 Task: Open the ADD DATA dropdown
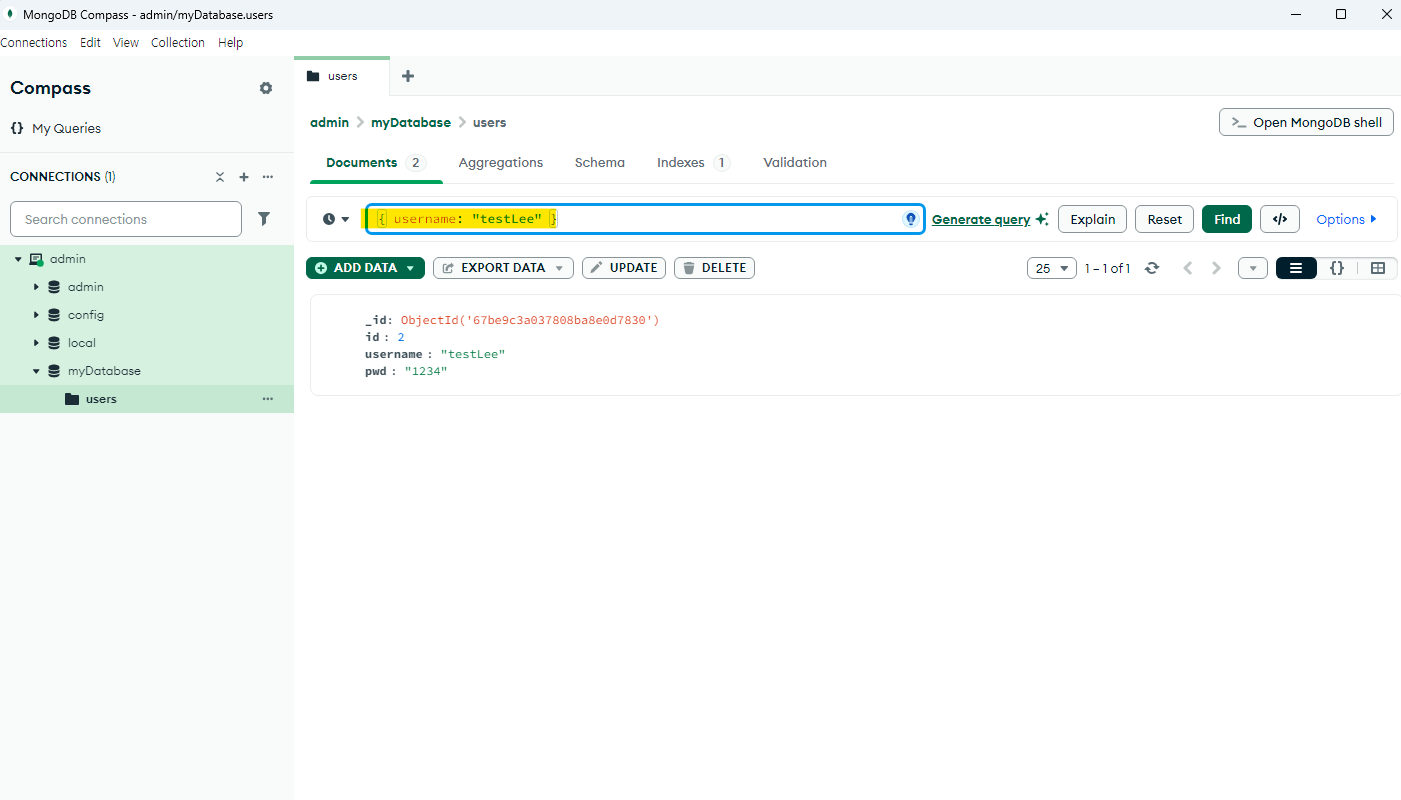click(x=365, y=268)
